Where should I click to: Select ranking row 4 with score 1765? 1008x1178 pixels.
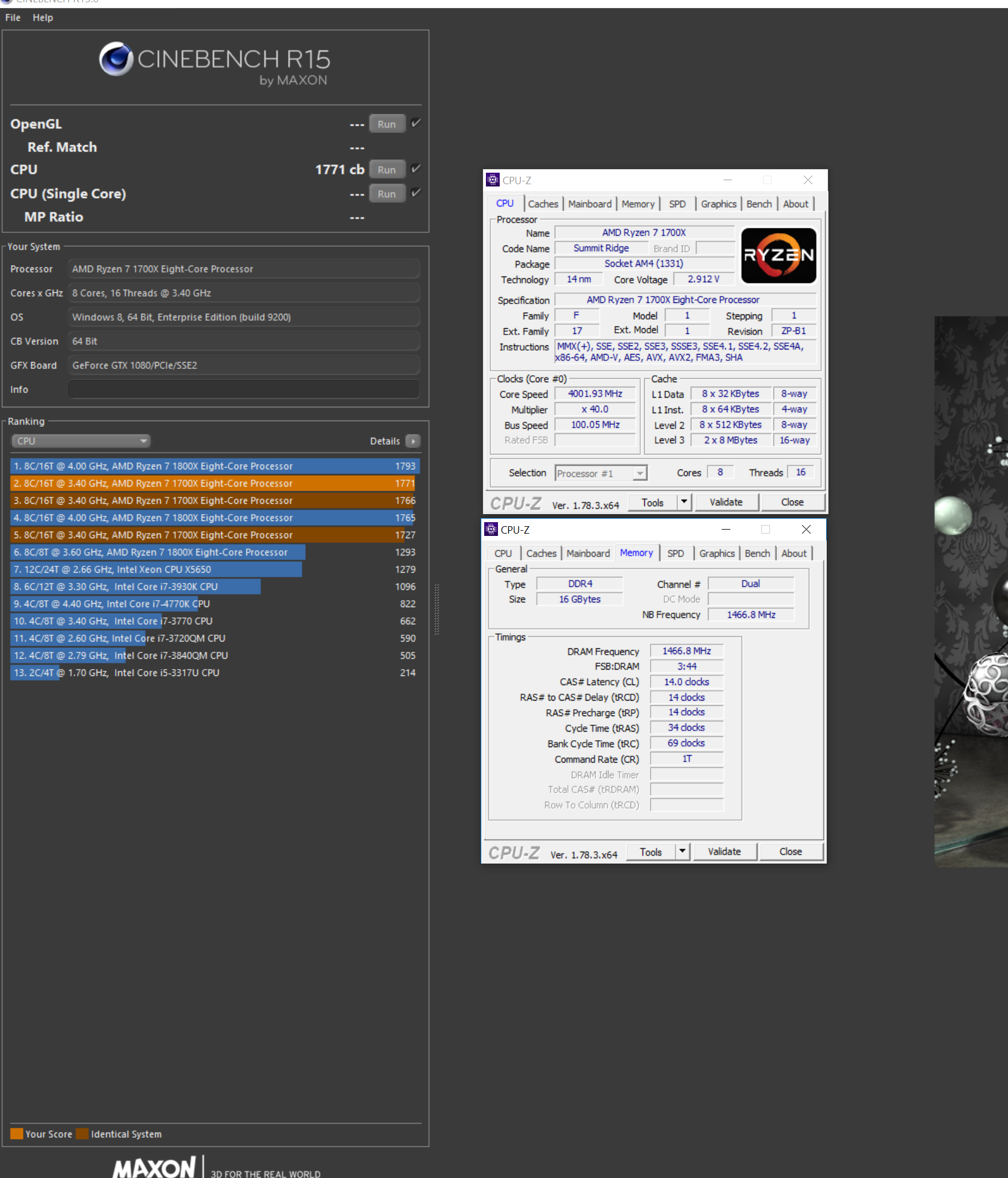point(215,518)
